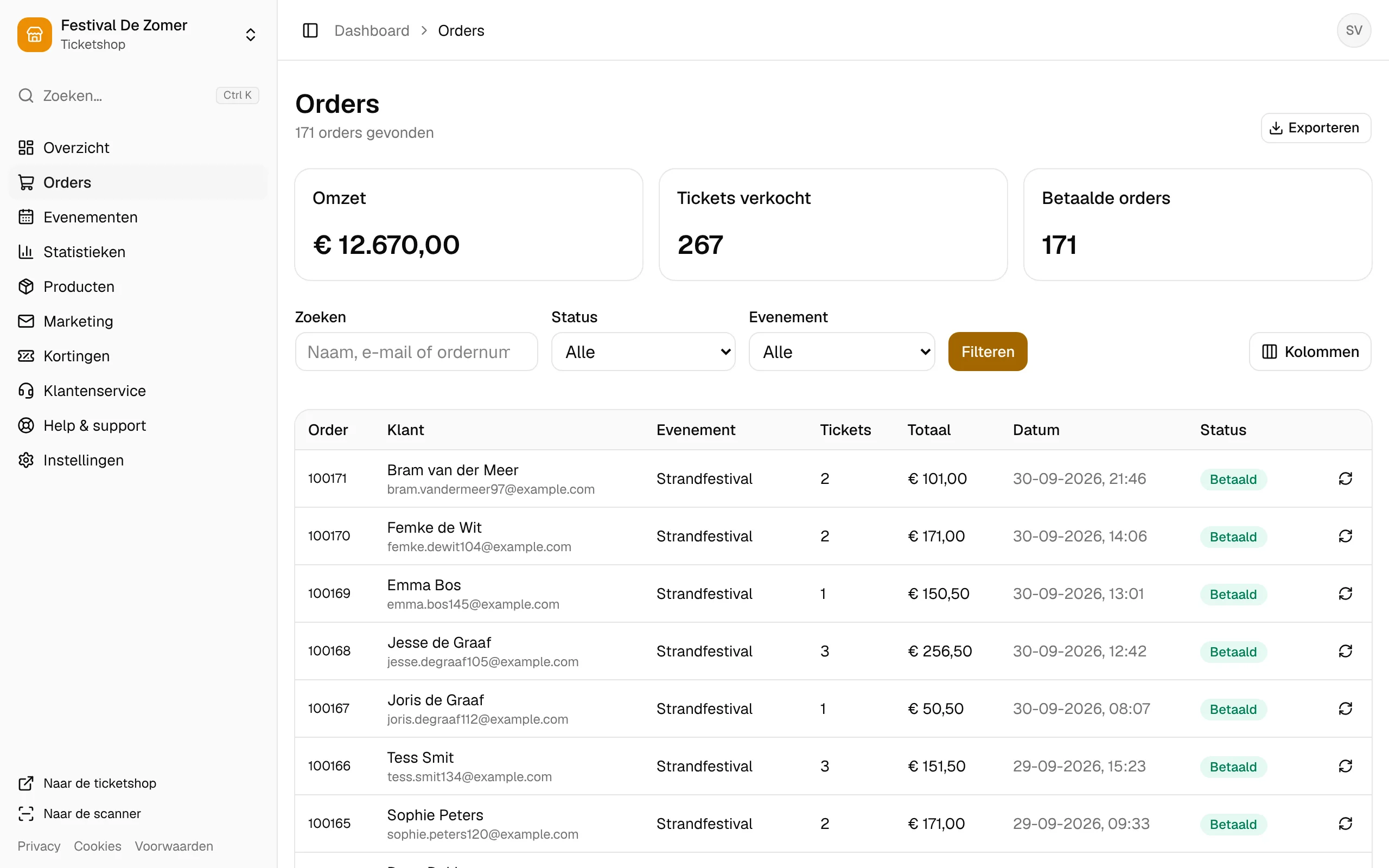1389x868 pixels.
Task: Select Orders in the sidebar
Action: click(138, 183)
